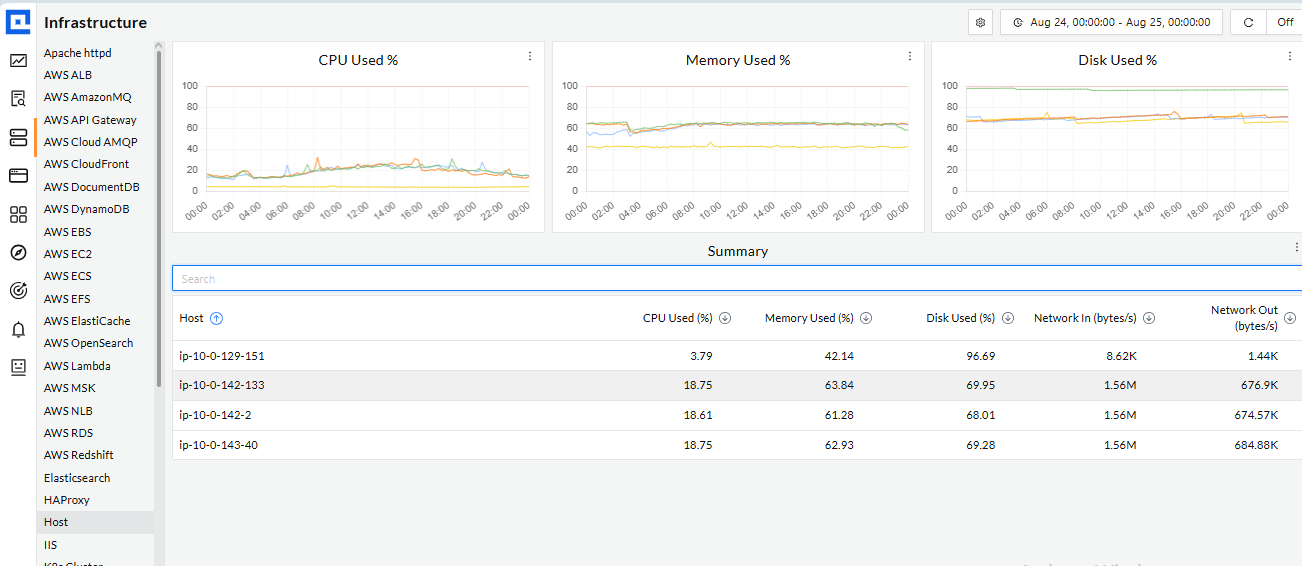Open the alerts bell icon in left rail

pyautogui.click(x=18, y=329)
